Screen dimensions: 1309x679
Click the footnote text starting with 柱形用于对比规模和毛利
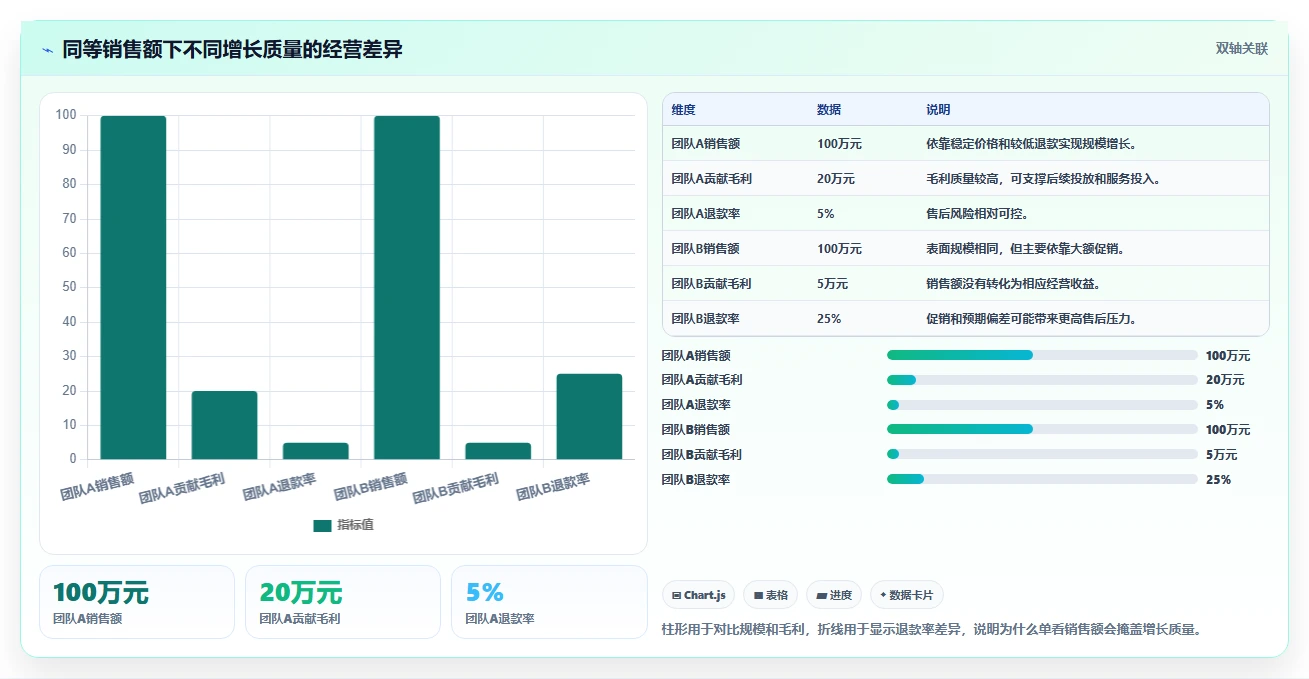tap(931, 629)
